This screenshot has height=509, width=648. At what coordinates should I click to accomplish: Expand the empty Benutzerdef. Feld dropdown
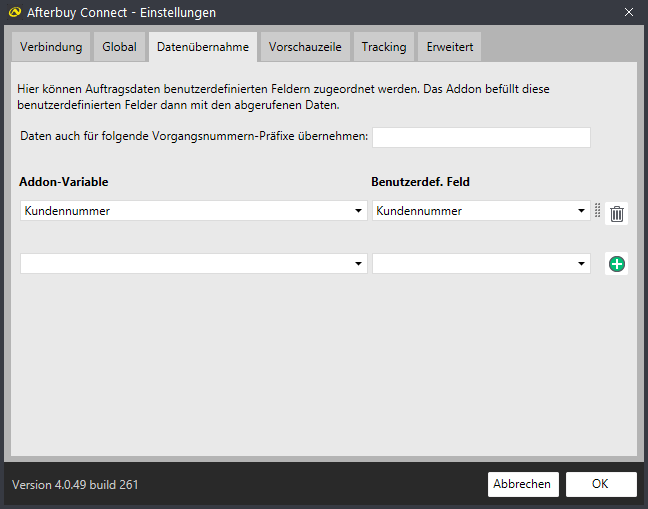(481, 264)
